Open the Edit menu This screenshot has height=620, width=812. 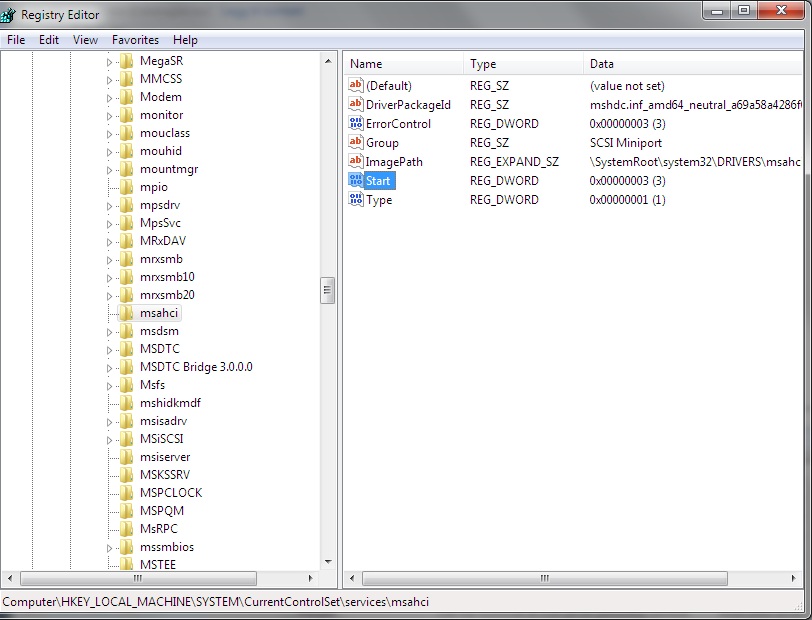point(49,40)
